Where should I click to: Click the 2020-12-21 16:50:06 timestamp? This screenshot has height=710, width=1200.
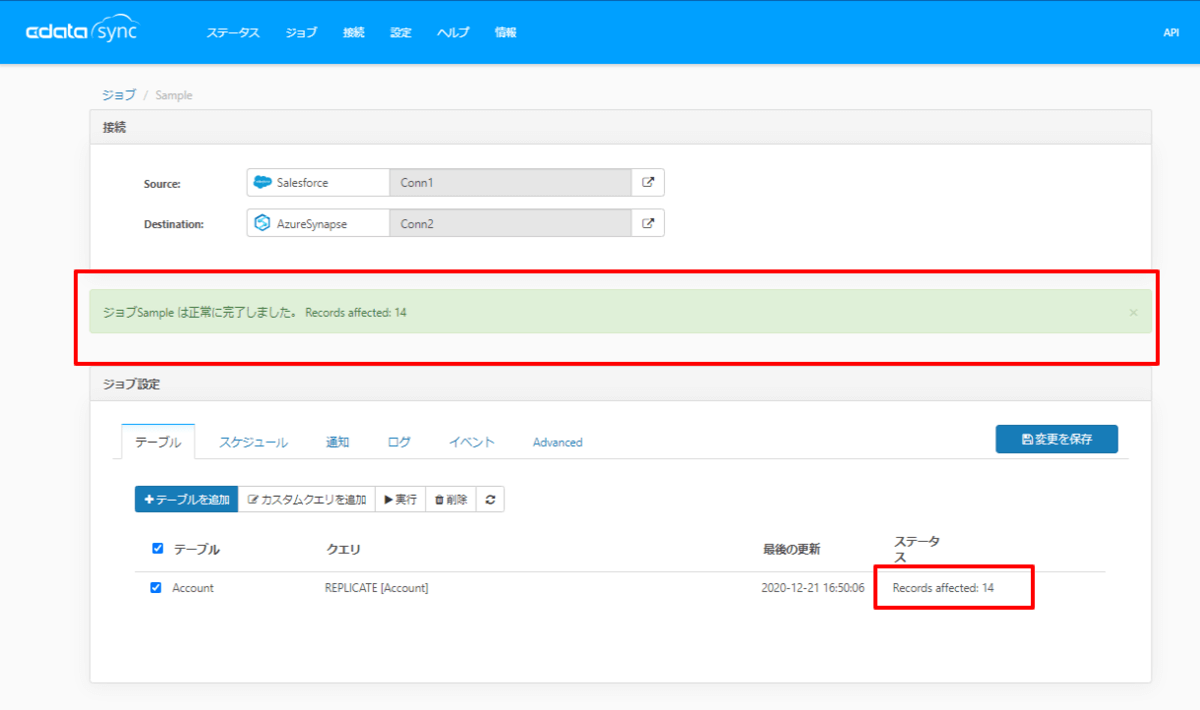pos(813,588)
